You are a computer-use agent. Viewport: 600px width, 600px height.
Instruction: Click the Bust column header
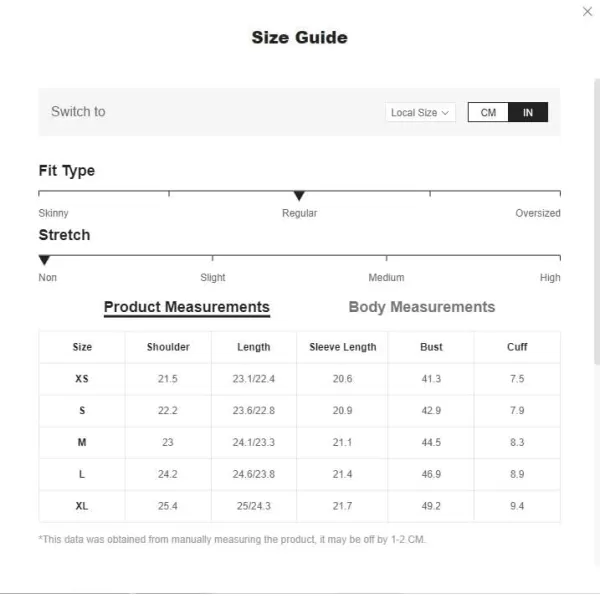click(431, 347)
